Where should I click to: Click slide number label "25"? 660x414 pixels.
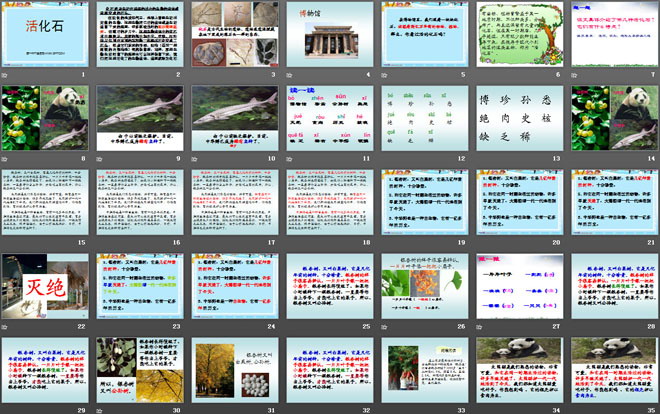(x=367, y=326)
